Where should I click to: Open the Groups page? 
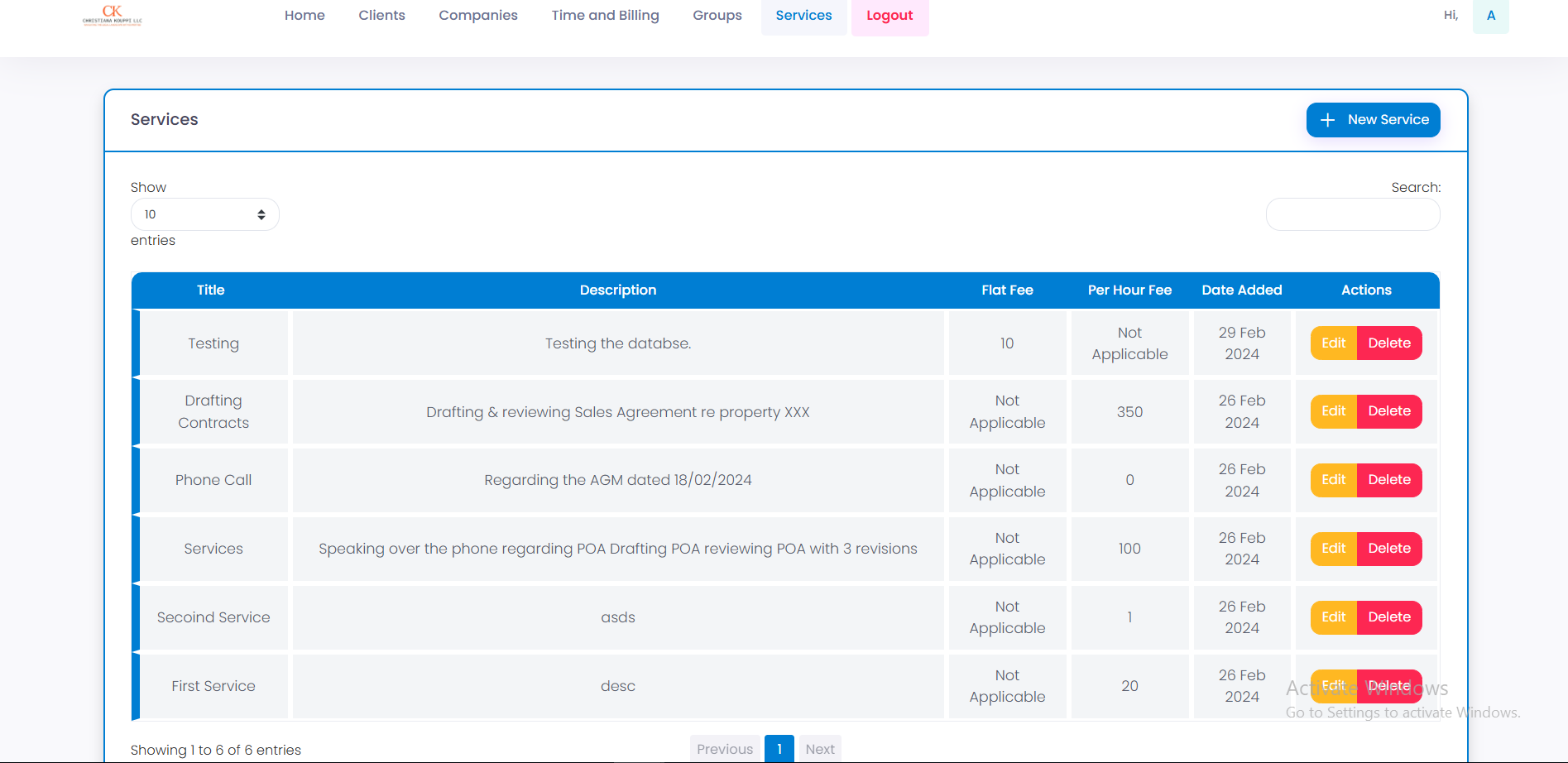[x=717, y=16]
